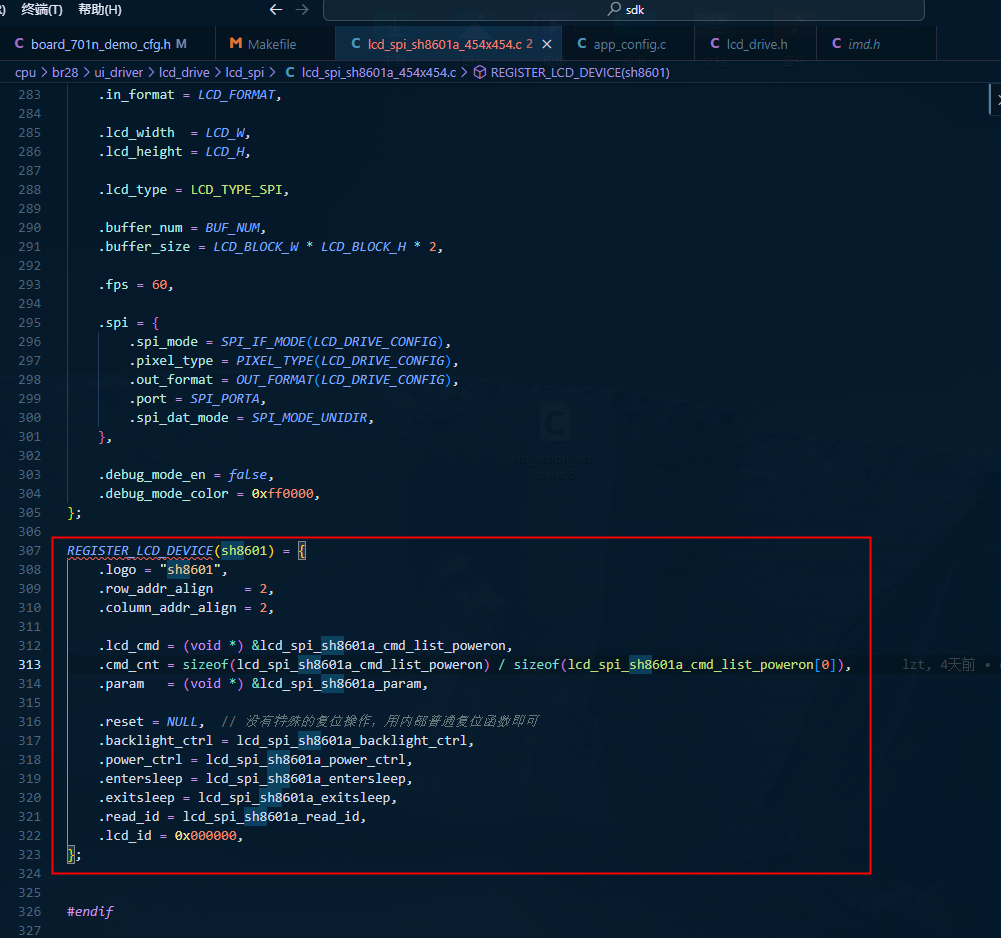Click the NULL value on line 316
1001x938 pixels.
182,722
